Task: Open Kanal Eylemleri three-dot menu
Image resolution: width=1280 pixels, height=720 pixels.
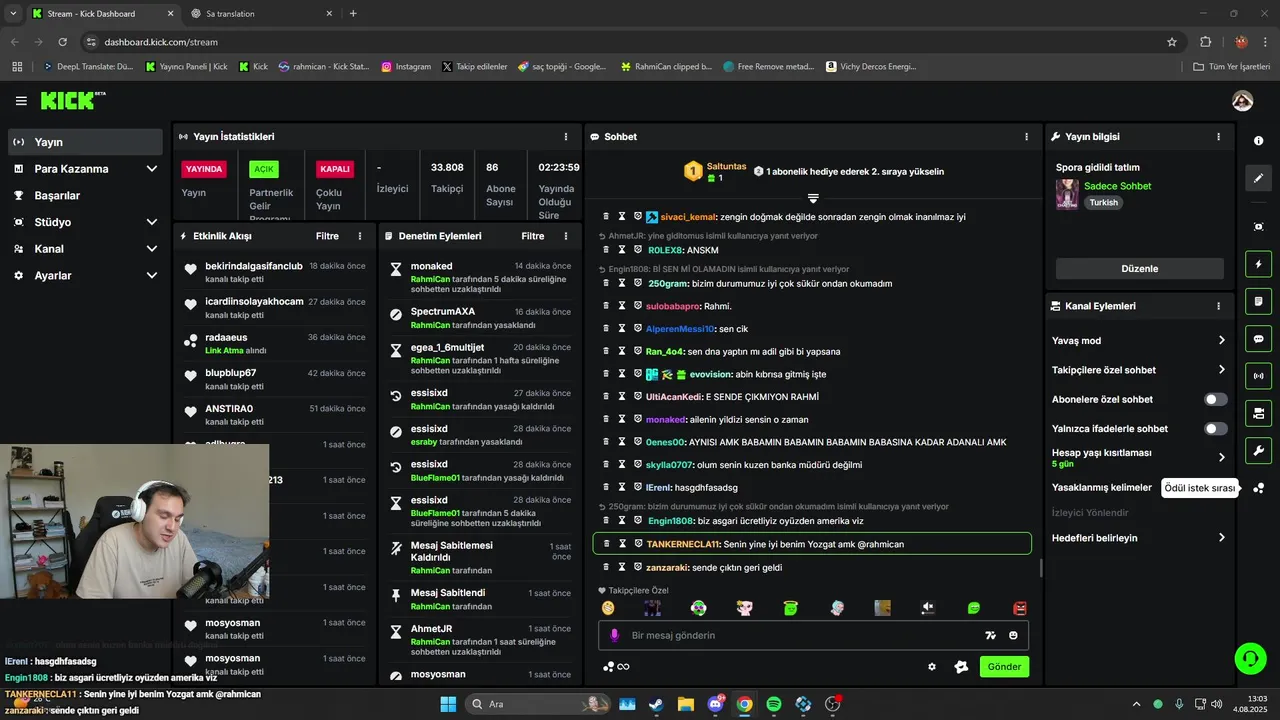Action: tap(1218, 306)
